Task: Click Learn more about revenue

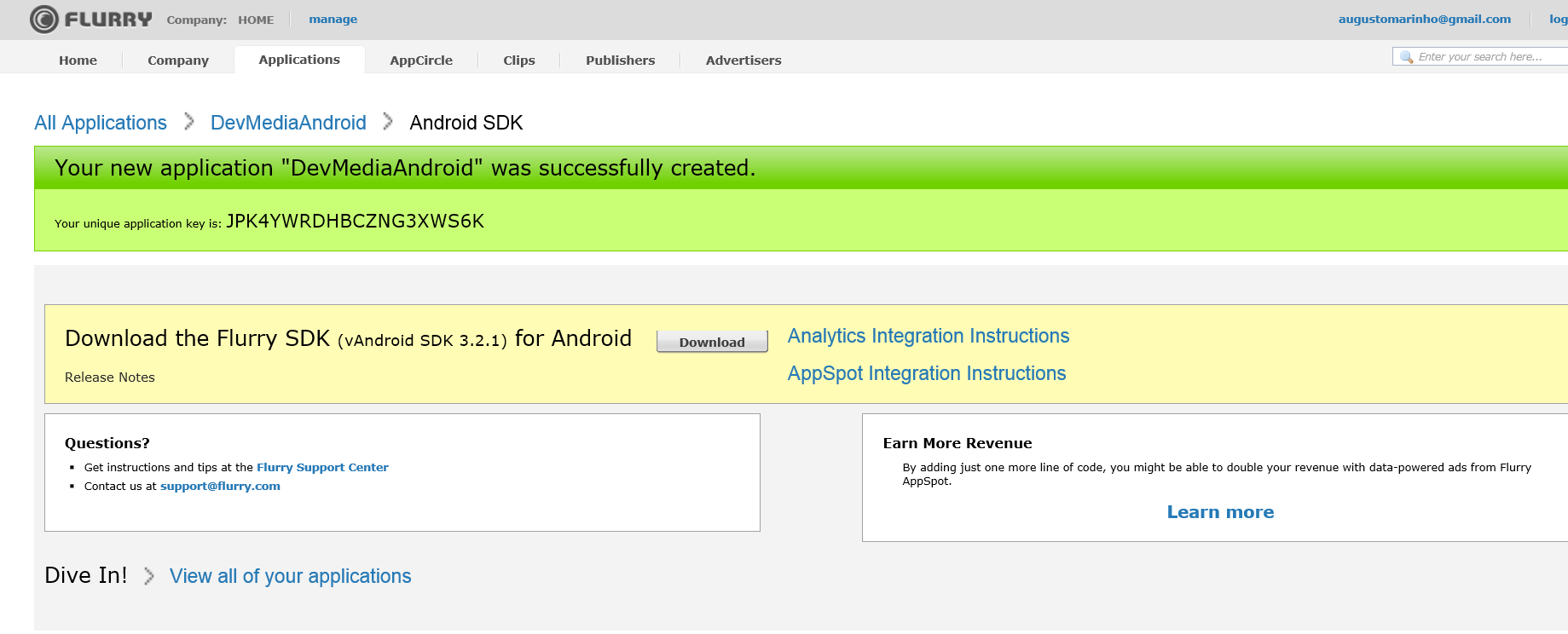Action: [1220, 512]
